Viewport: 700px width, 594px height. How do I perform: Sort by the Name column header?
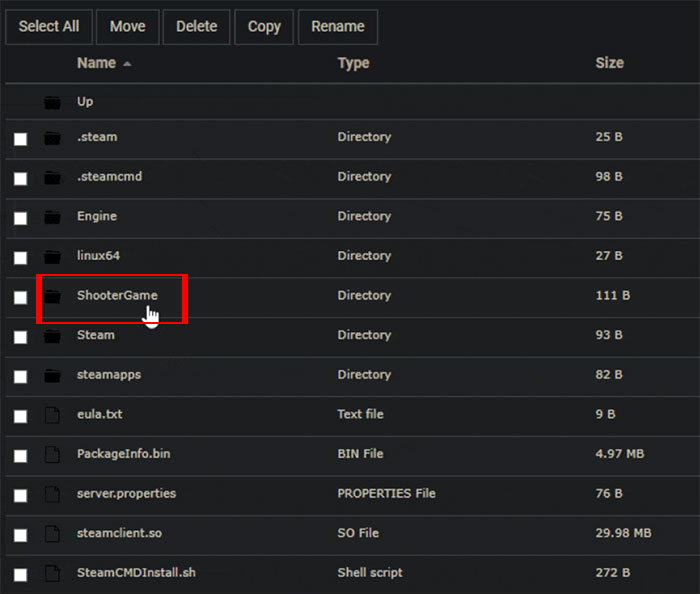pos(96,63)
